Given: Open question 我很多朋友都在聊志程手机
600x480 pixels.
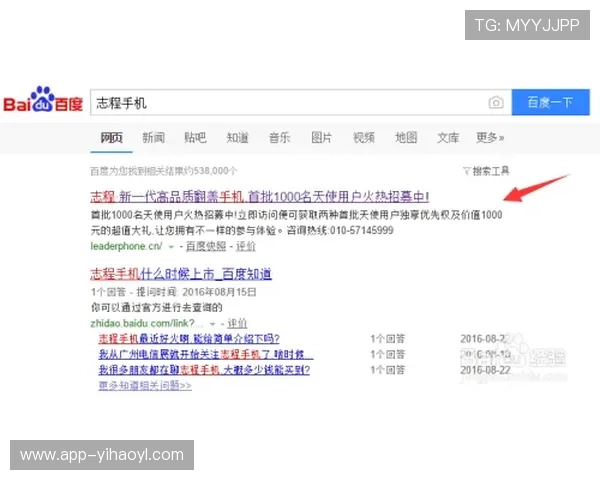Looking at the screenshot, I should 204,370.
